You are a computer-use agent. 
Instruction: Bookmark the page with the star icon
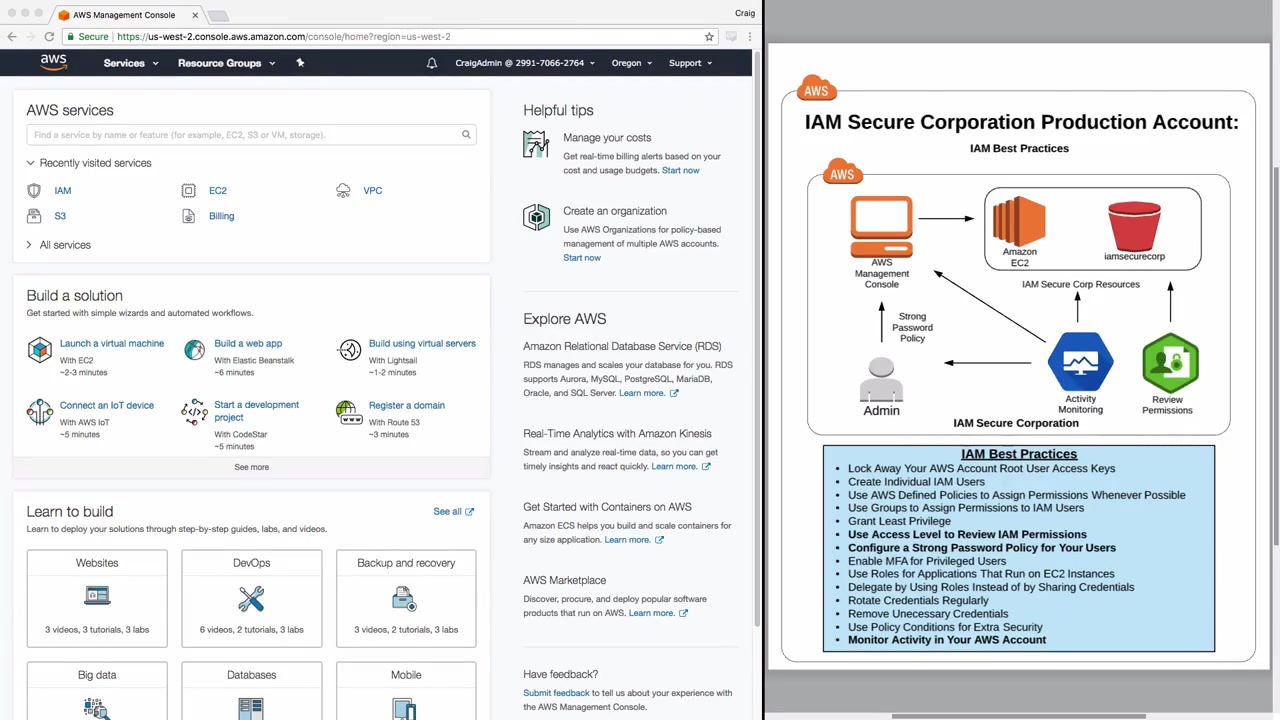click(709, 37)
